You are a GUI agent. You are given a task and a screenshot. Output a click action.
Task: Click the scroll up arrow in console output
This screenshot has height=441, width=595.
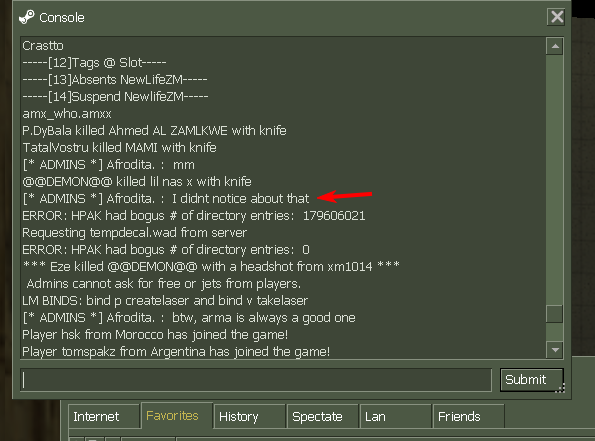click(x=555, y=46)
